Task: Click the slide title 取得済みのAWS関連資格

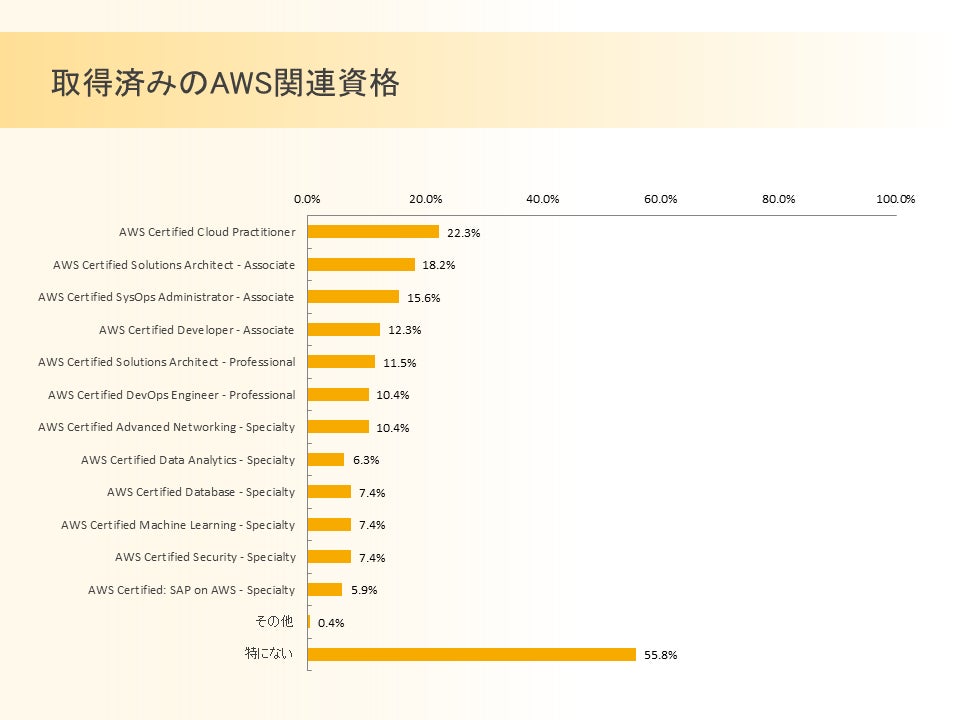Action: point(225,83)
